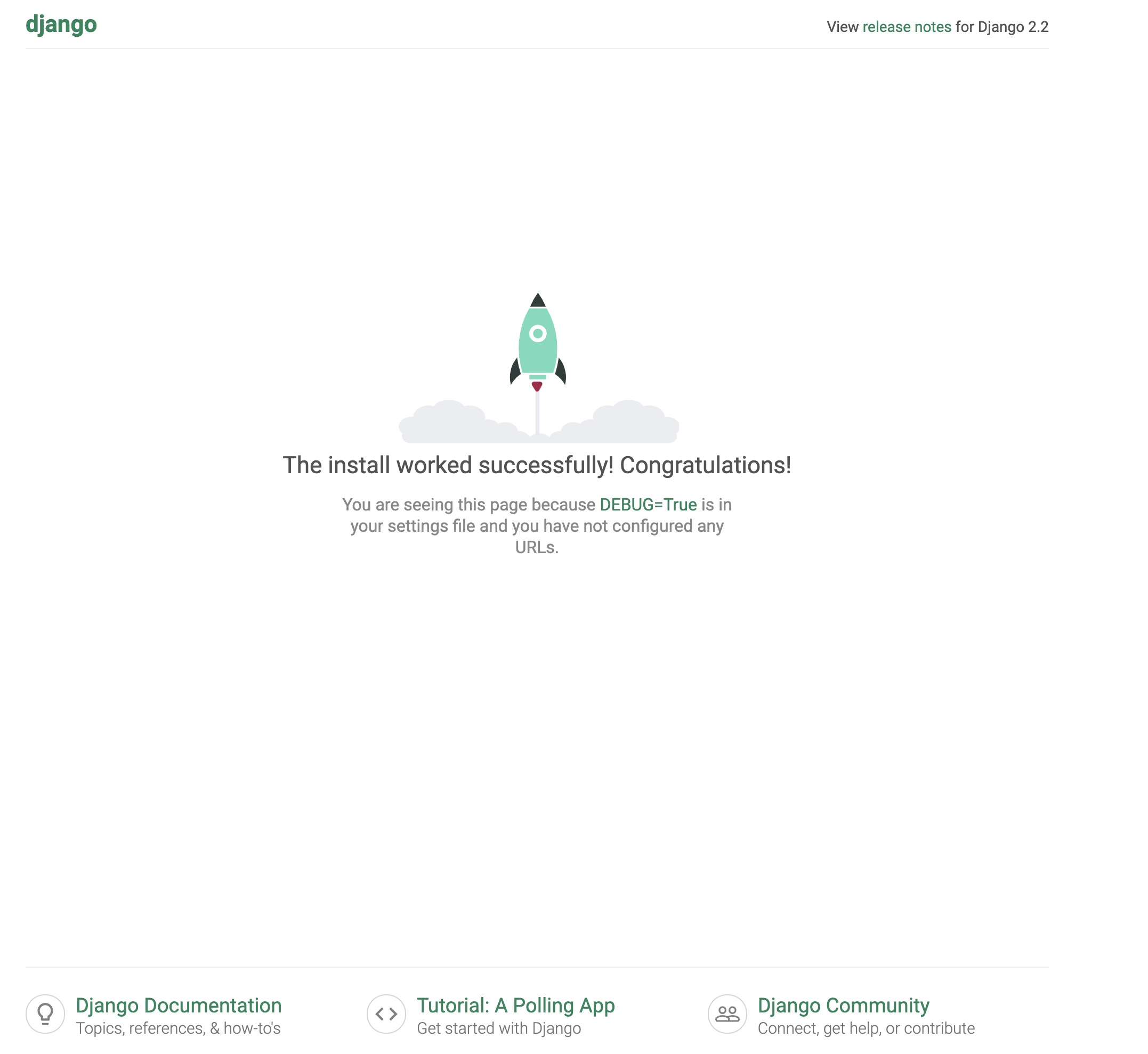
Task: Click the Django Community people icon
Action: coord(726,1014)
